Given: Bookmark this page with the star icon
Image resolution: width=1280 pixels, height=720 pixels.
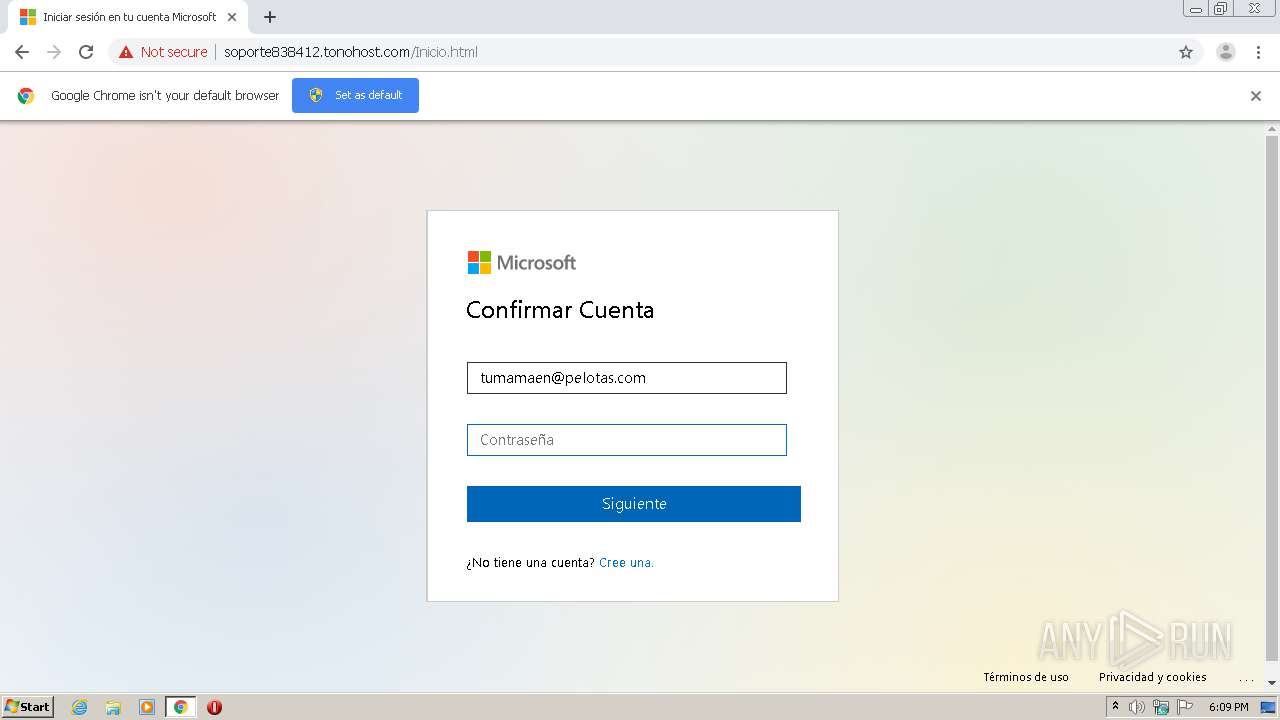Looking at the screenshot, I should 1186,52.
